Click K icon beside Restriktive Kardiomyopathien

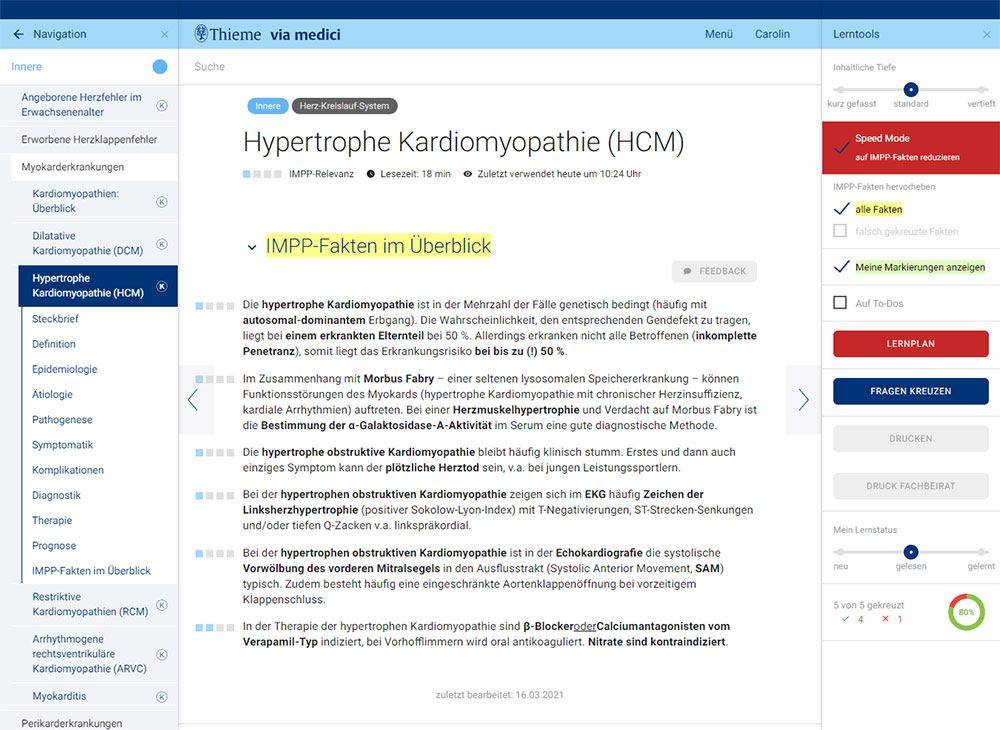[x=162, y=604]
